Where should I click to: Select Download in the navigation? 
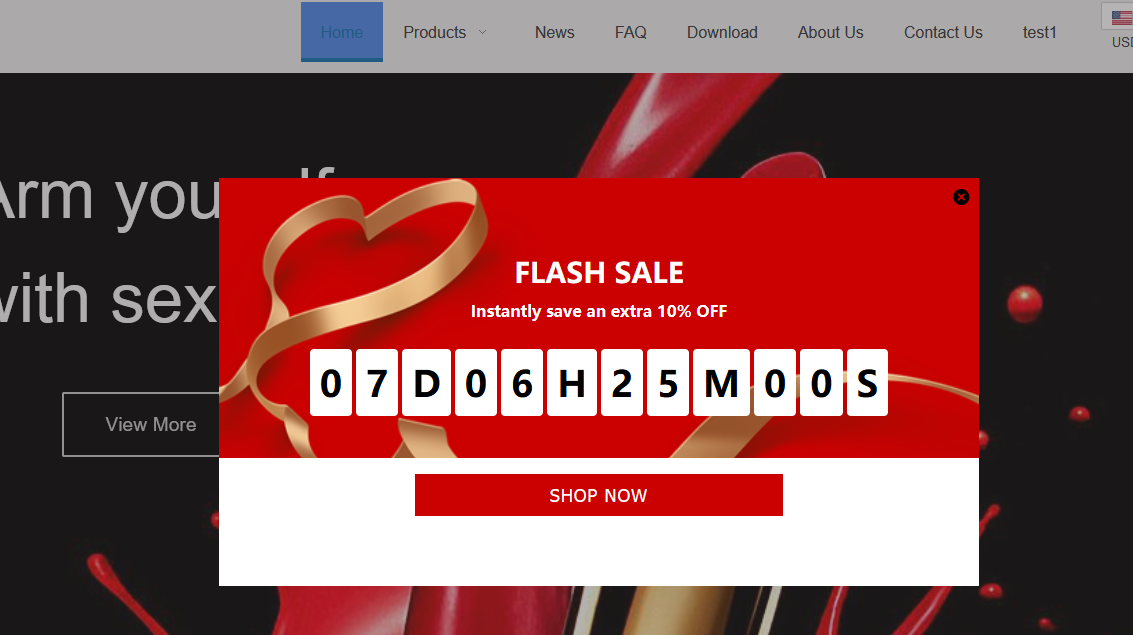722,33
